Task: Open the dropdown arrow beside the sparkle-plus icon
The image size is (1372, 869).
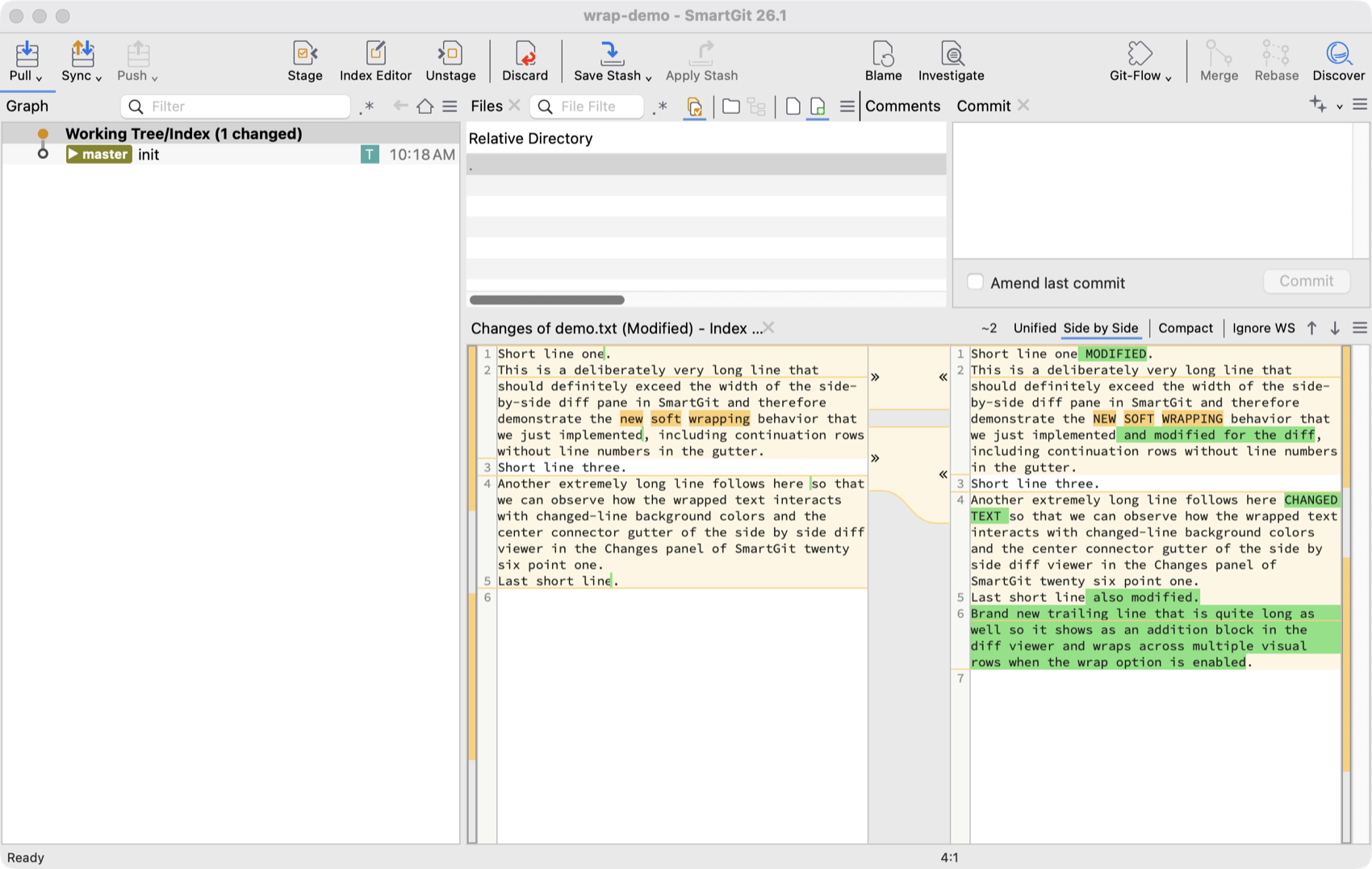Action: [1340, 107]
